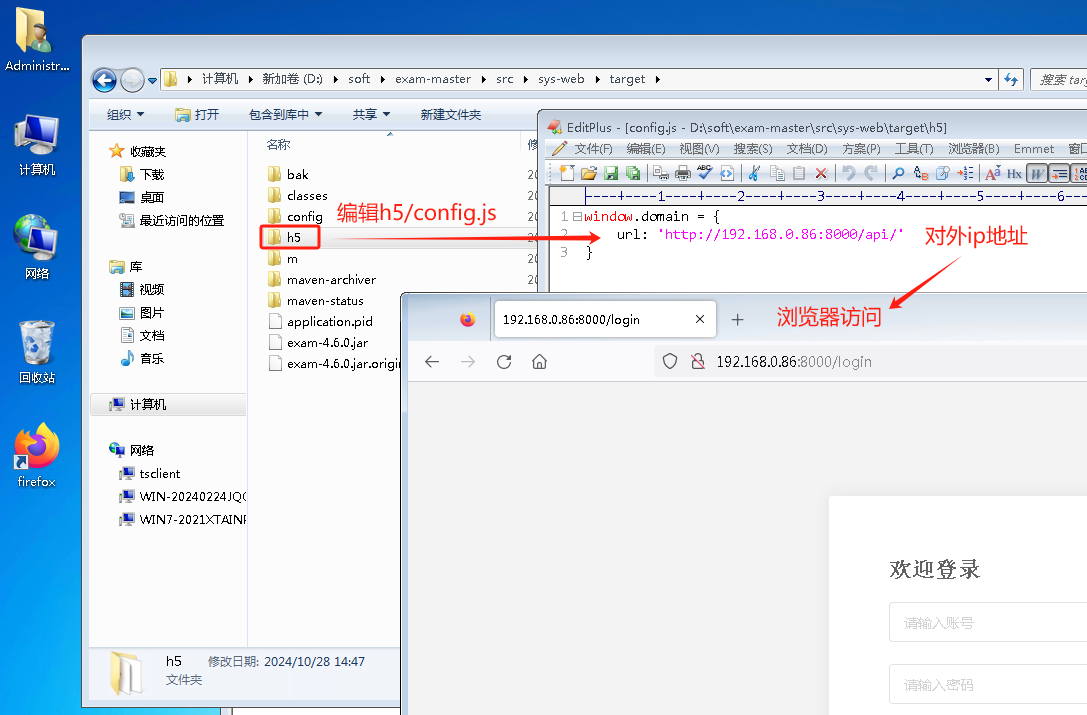Viewport: 1087px width, 715px height.
Task: Click the Firefox back arrow
Action: (x=432, y=361)
